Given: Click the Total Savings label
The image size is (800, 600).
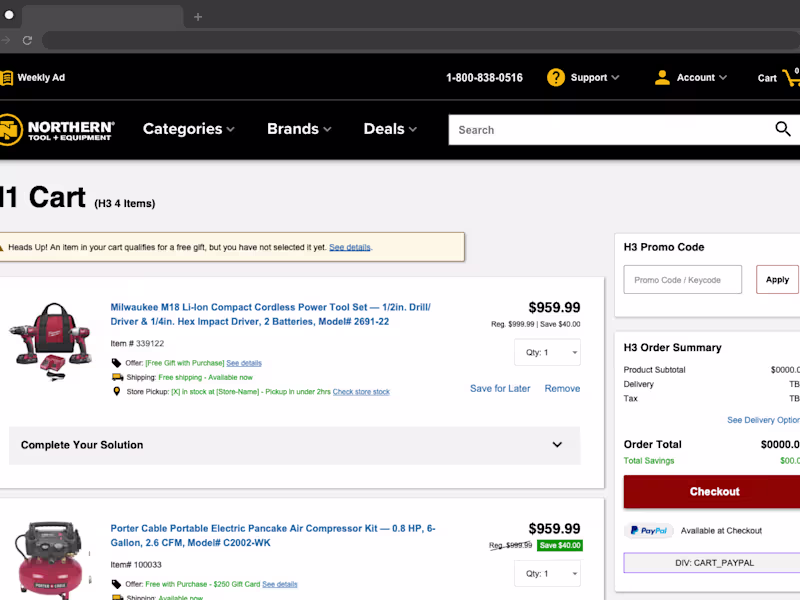Looking at the screenshot, I should [x=648, y=461].
